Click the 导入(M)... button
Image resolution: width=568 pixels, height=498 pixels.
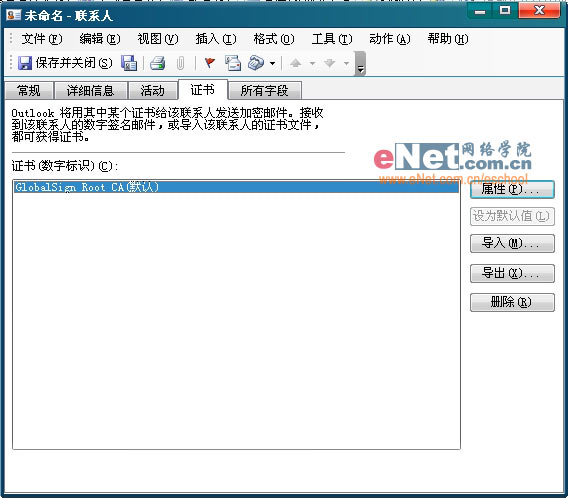click(512, 243)
